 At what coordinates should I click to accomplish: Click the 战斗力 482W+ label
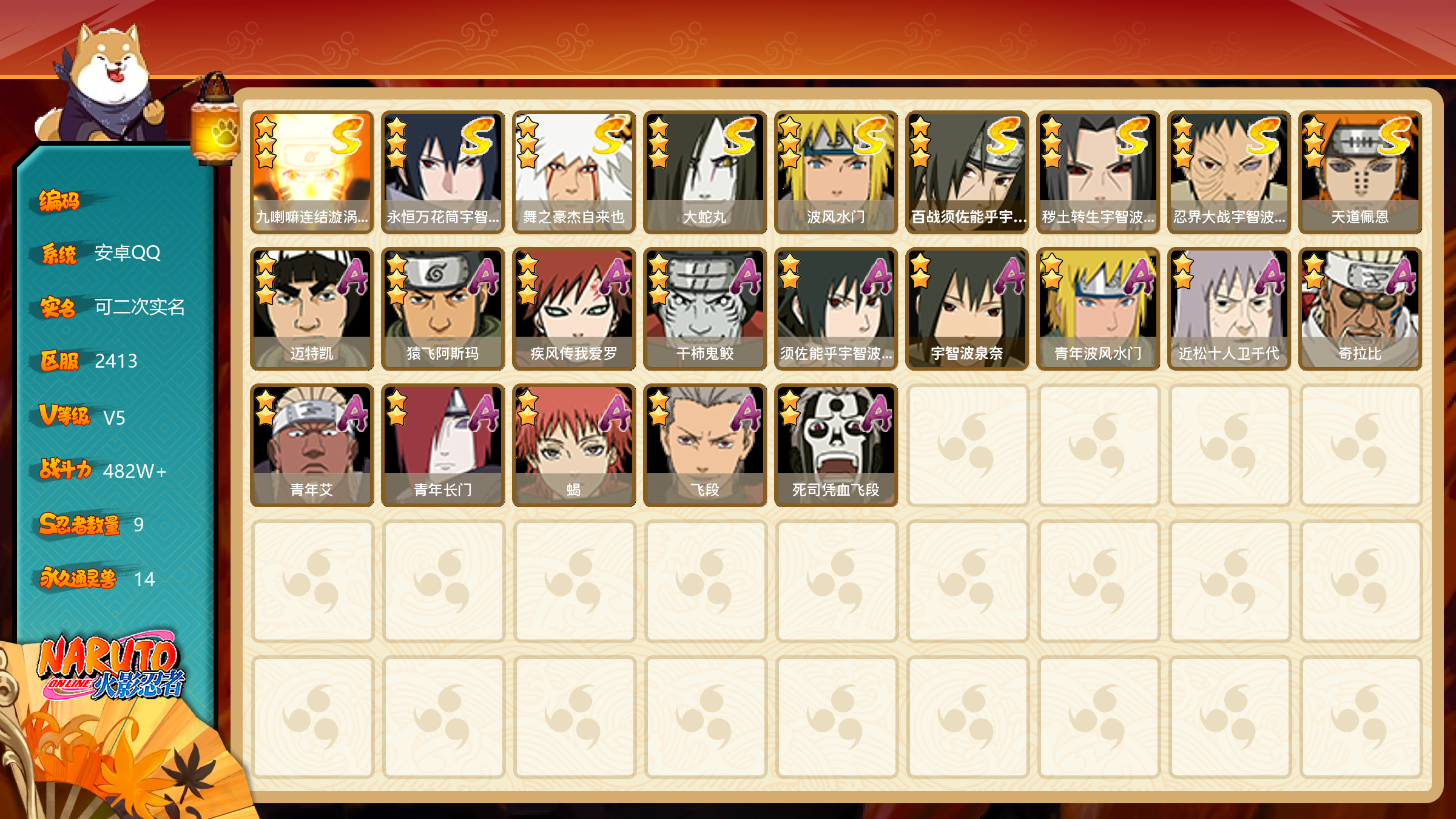(103, 470)
